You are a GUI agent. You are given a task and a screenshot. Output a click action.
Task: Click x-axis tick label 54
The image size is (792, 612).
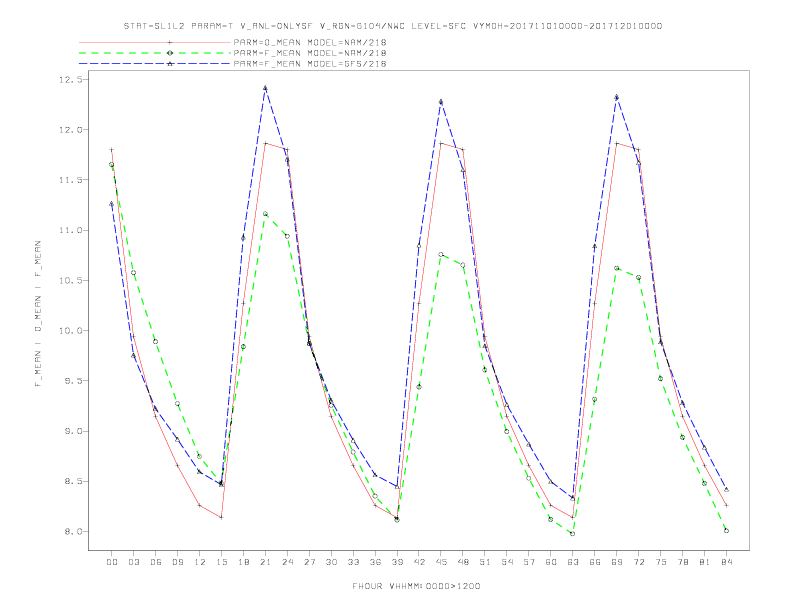click(507, 562)
